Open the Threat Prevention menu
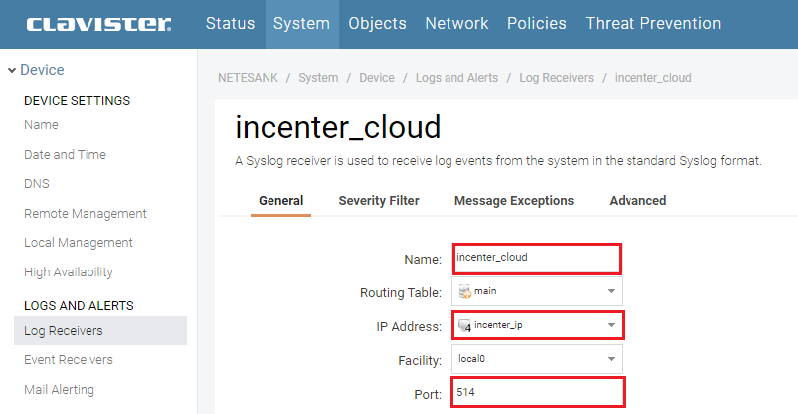 (653, 23)
